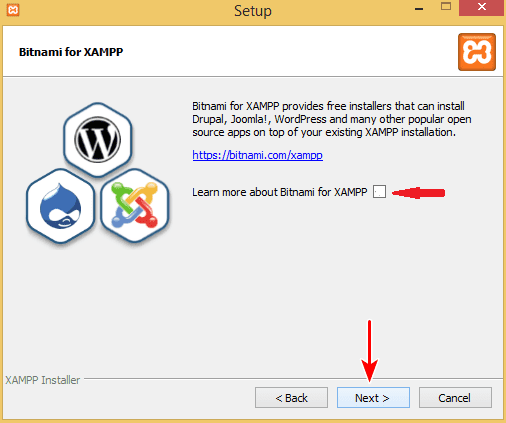The width and height of the screenshot is (506, 423).
Task: Click the XAMPP icon in the title bar
Action: click(13, 10)
